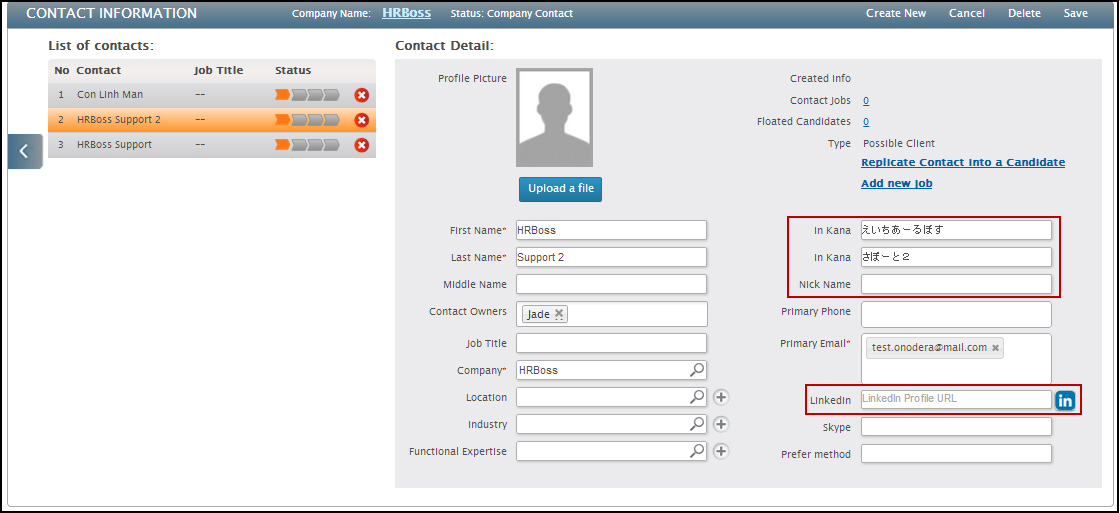Click the Functional Expertise lookup field
The width and height of the screenshot is (1120, 513).
pos(611,452)
